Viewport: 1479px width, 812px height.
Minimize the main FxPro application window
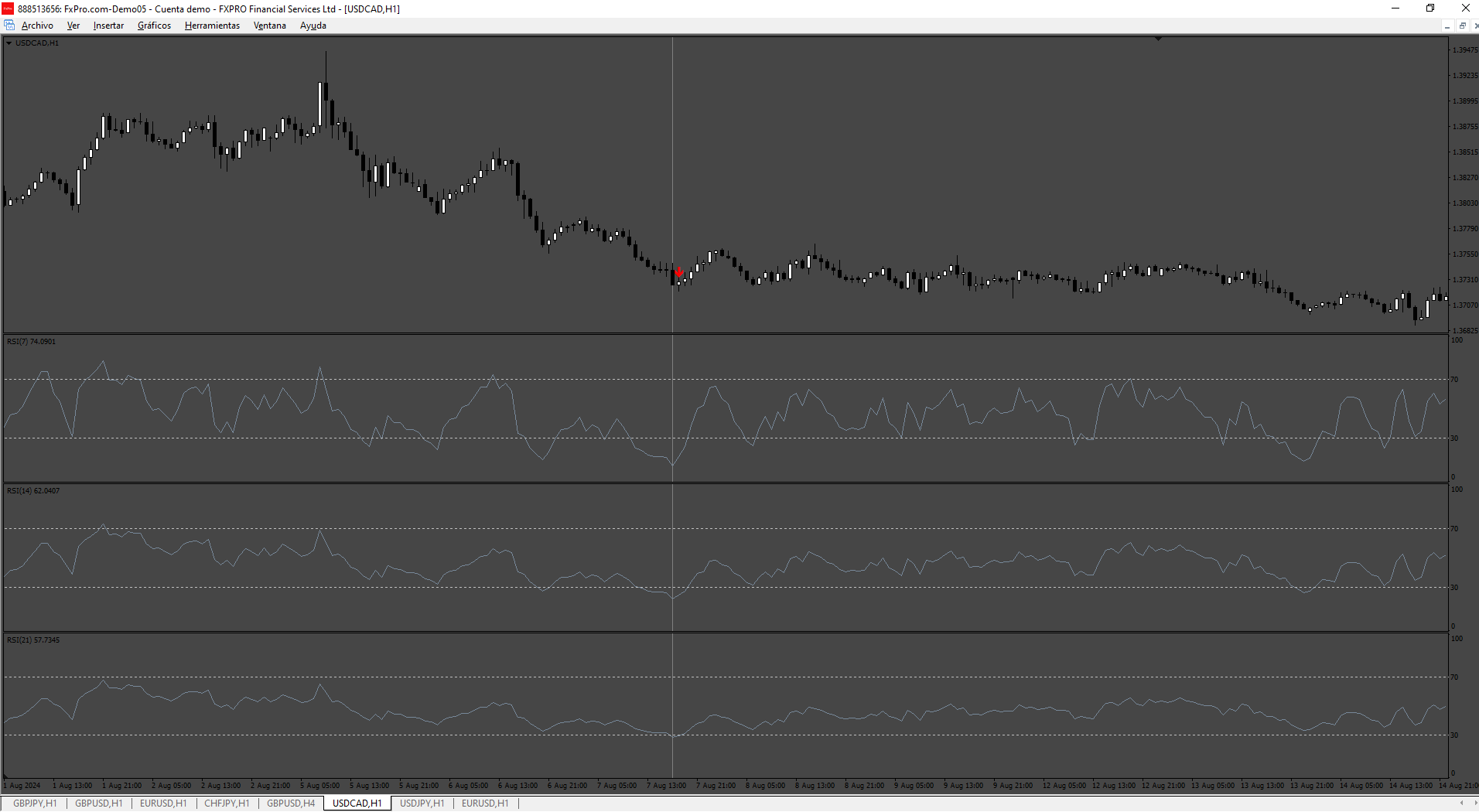(x=1395, y=9)
